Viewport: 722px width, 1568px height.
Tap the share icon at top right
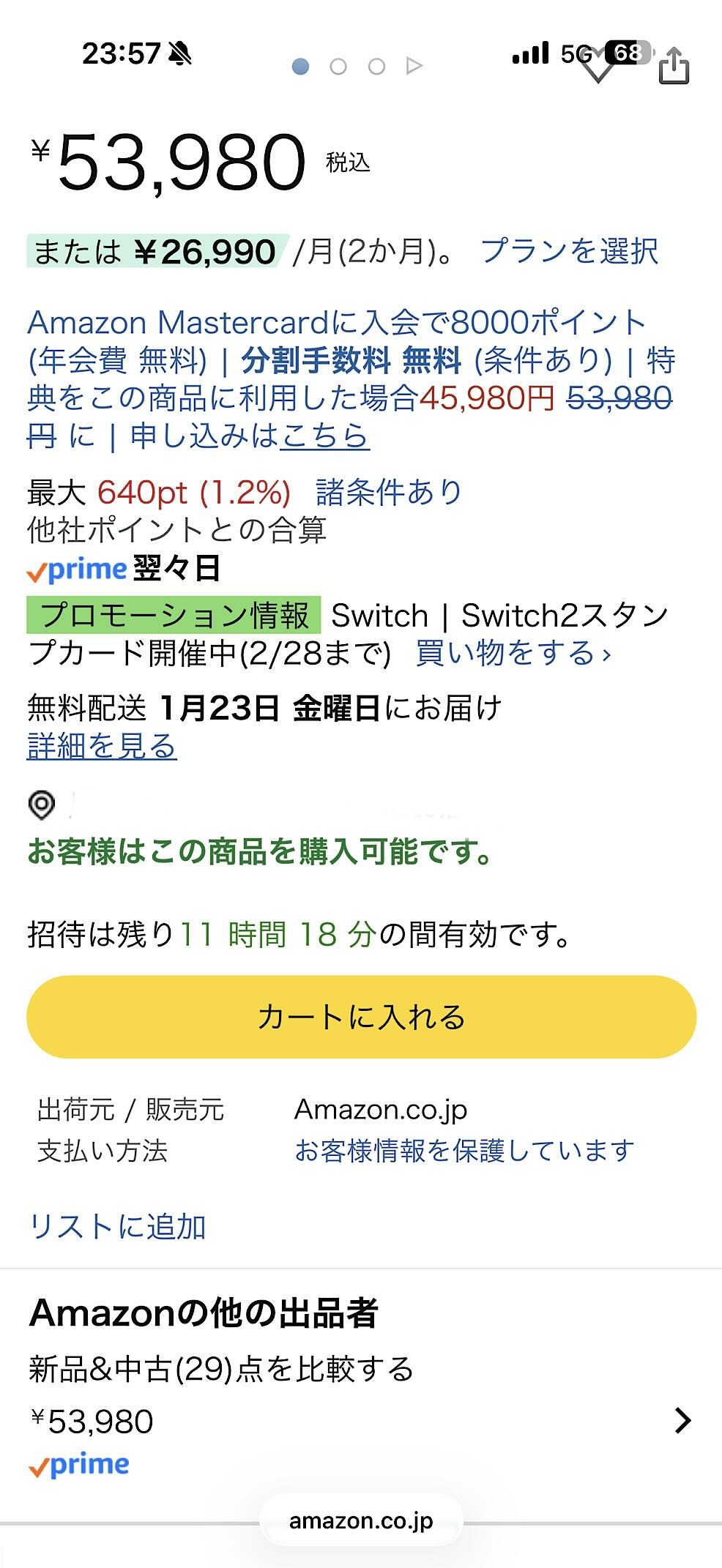point(674,67)
